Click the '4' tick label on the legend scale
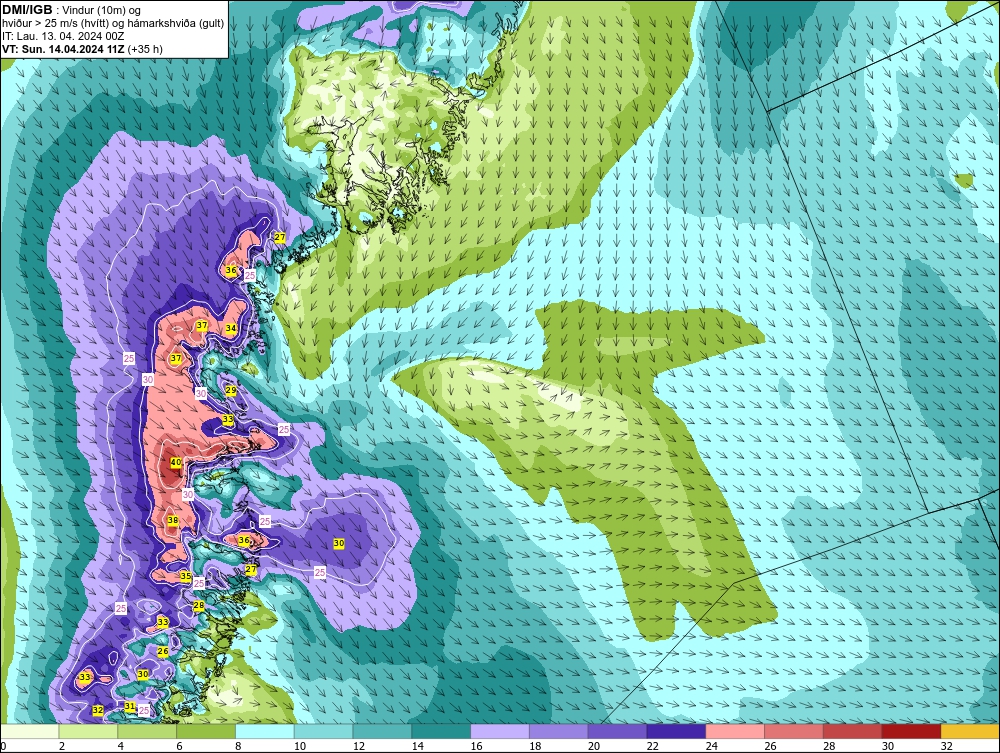This screenshot has height=753, width=1000. coord(121,746)
